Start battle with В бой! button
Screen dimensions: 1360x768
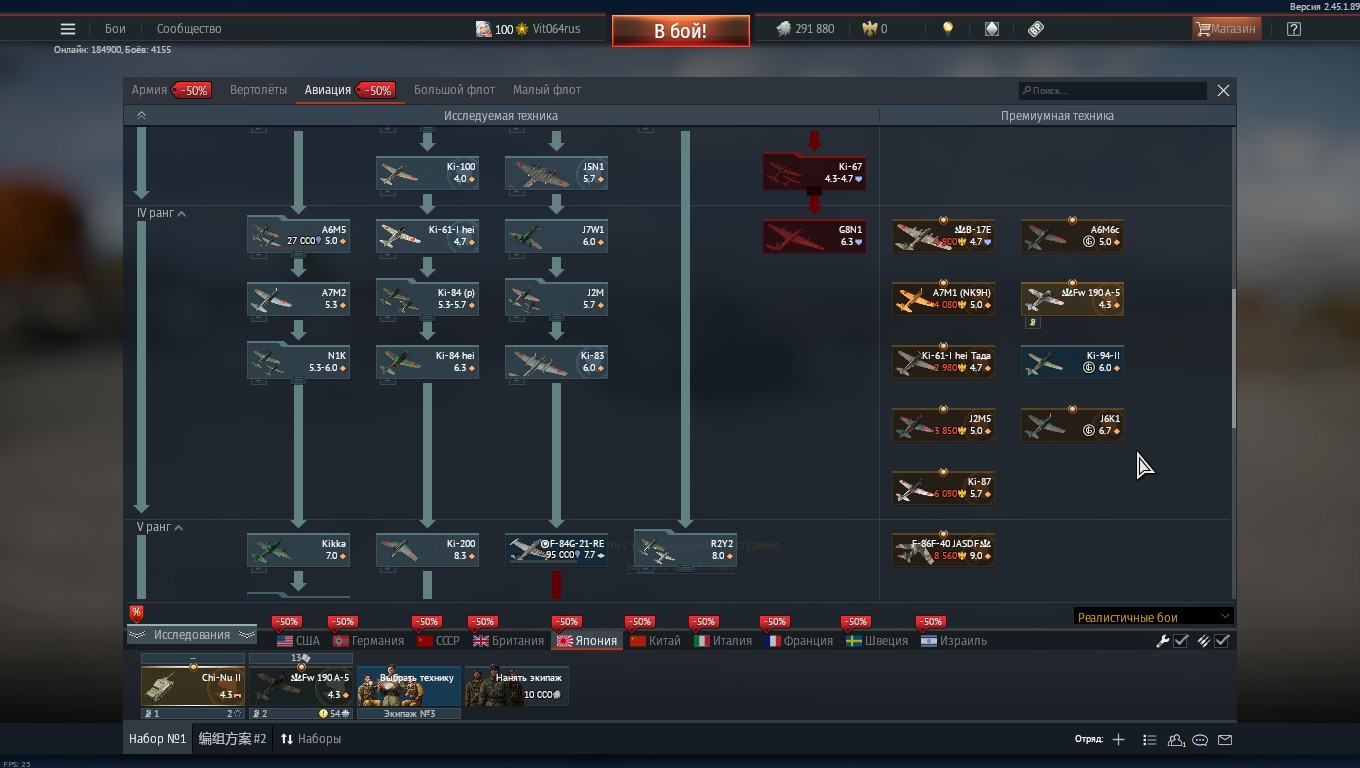coord(681,31)
